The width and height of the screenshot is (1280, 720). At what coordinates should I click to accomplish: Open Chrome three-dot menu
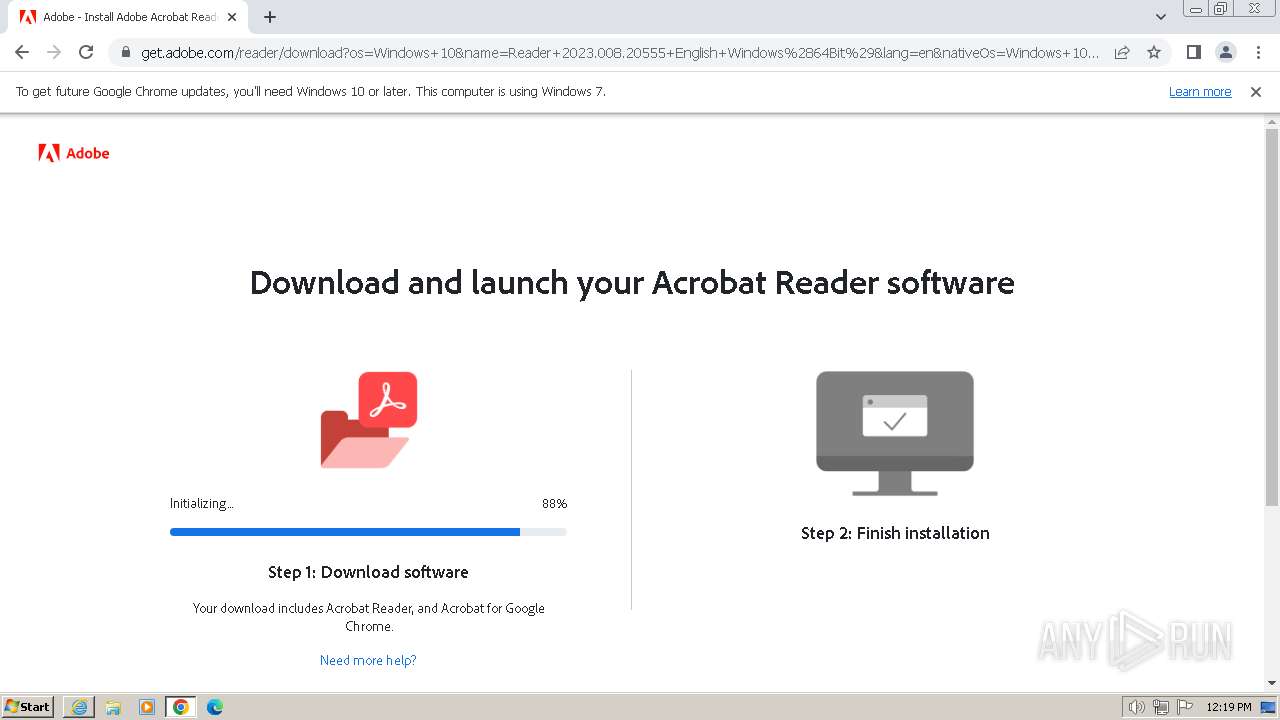1258,52
